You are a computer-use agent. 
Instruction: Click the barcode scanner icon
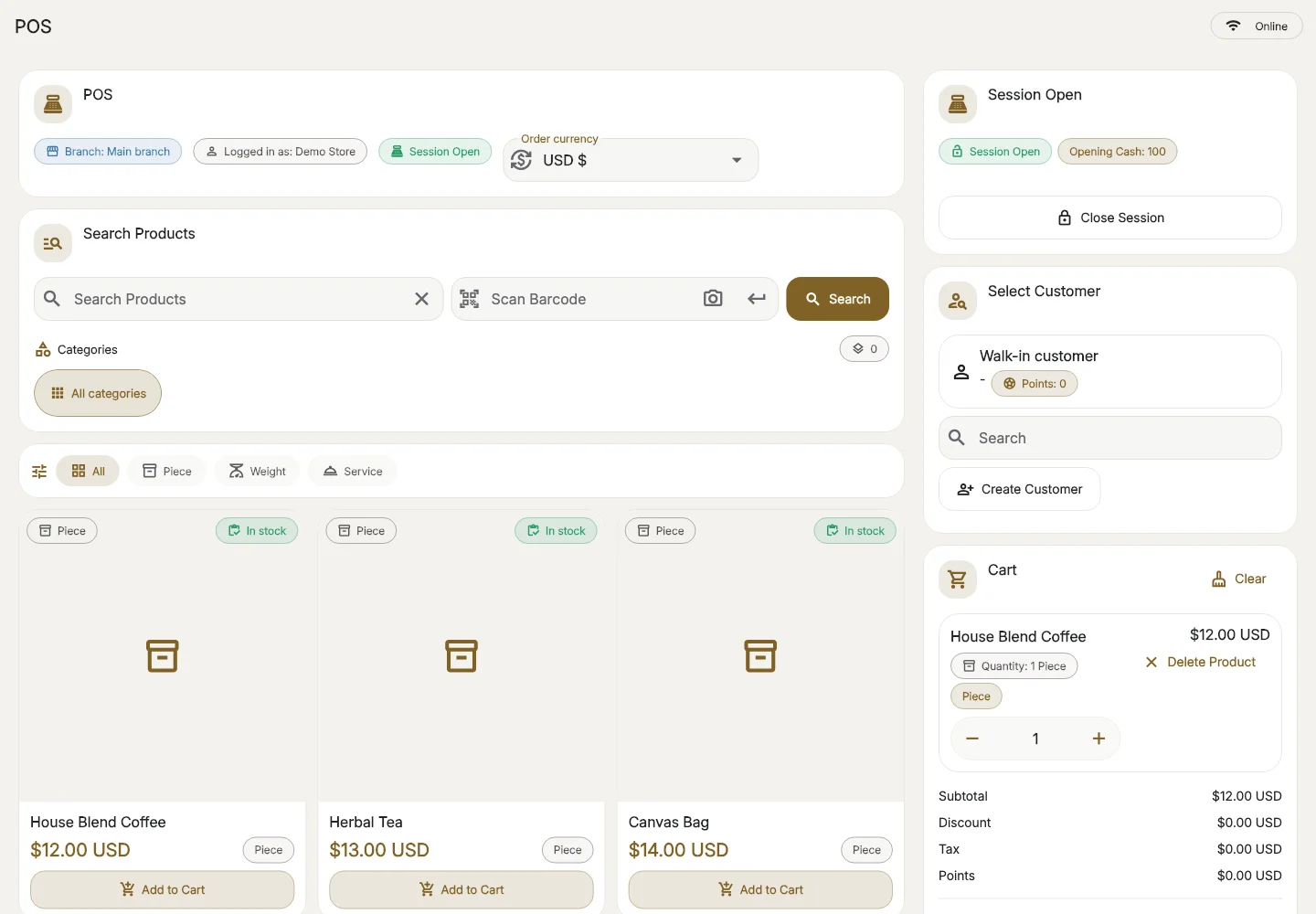click(x=470, y=299)
